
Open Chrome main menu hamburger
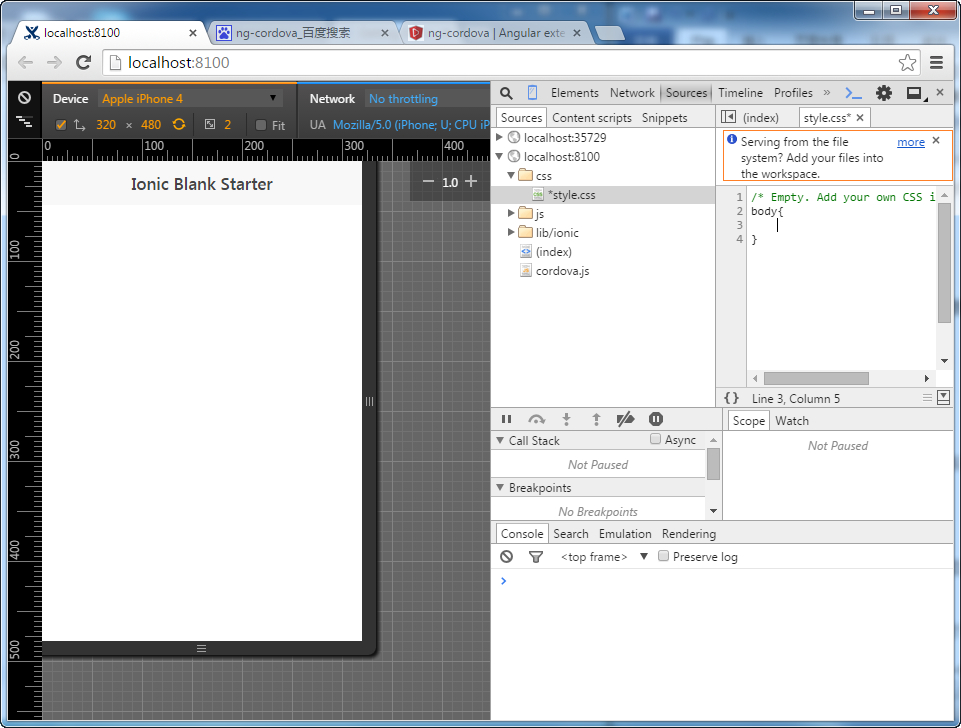pos(936,62)
